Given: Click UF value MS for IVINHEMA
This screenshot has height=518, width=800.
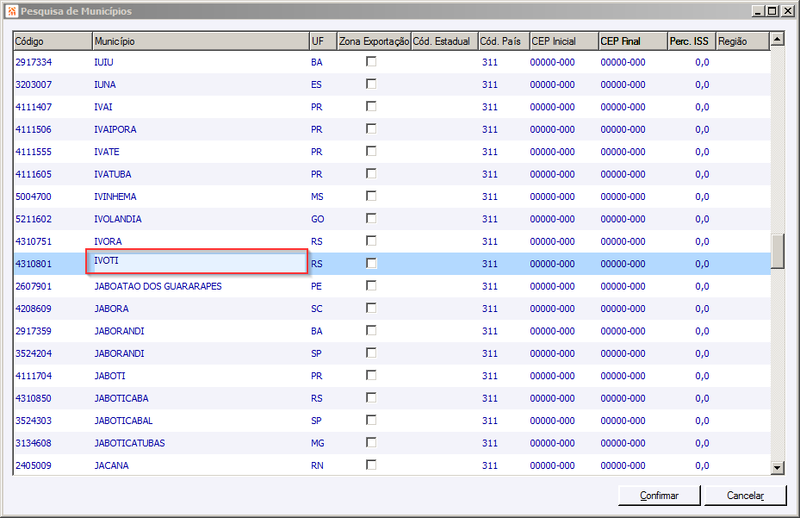Looking at the screenshot, I should pyautogui.click(x=317, y=196).
